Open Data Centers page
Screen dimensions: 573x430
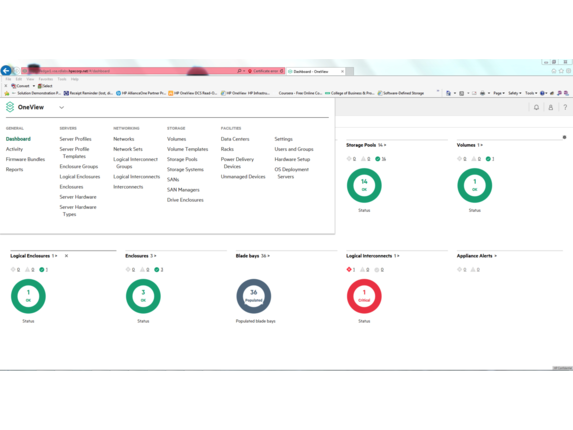tap(235, 139)
